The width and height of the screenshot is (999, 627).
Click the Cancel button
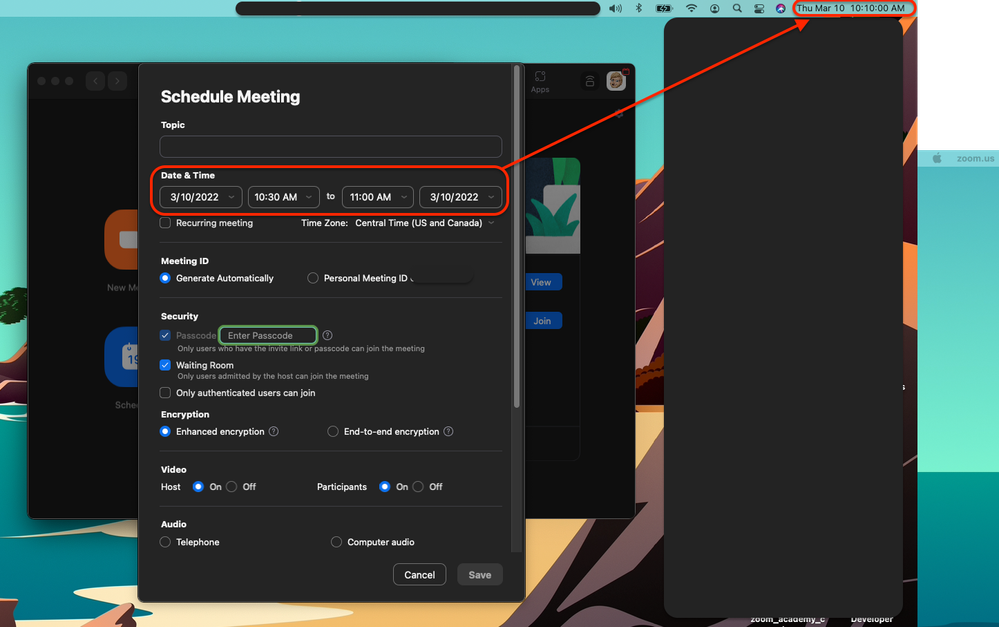(420, 574)
